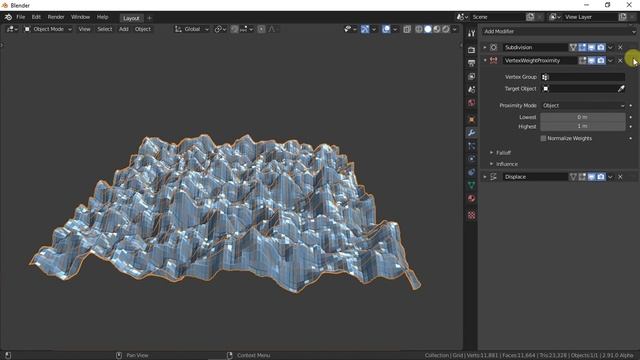Viewport: 640px width, 360px height.
Task: Remove the VertexWeightProximity modifier
Action: click(x=620, y=60)
